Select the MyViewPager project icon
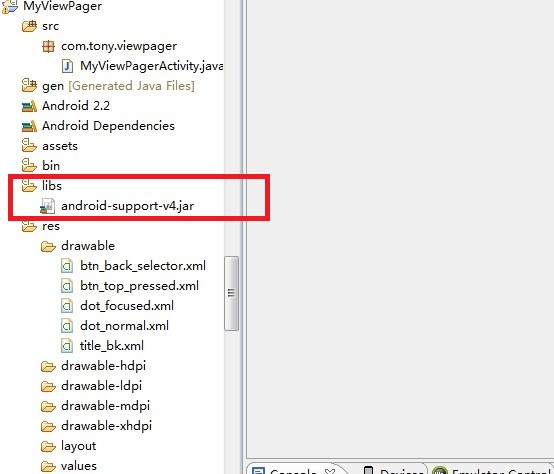Screen dimensions: 554x474 (10, 6)
